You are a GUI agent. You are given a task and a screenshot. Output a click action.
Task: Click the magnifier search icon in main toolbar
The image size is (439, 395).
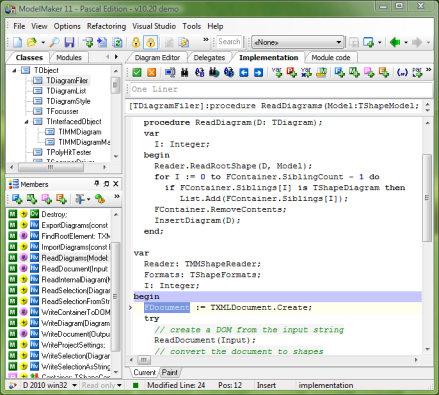click(x=55, y=42)
